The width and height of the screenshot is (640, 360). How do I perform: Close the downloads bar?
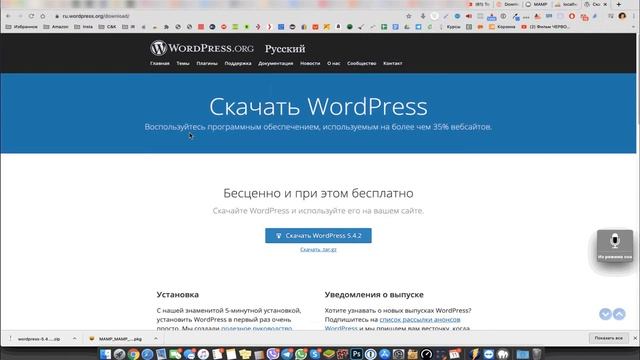coord(635,338)
